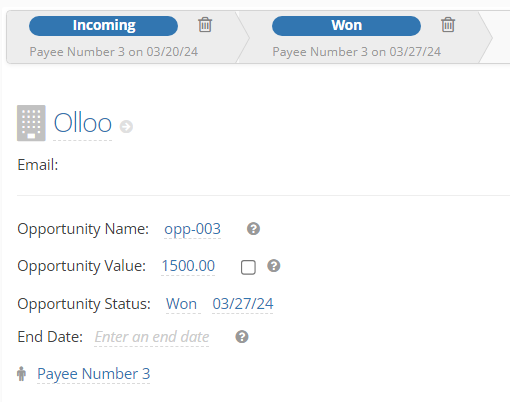Open the Olloo company link
Screen dimensions: 510x402
click(83, 123)
